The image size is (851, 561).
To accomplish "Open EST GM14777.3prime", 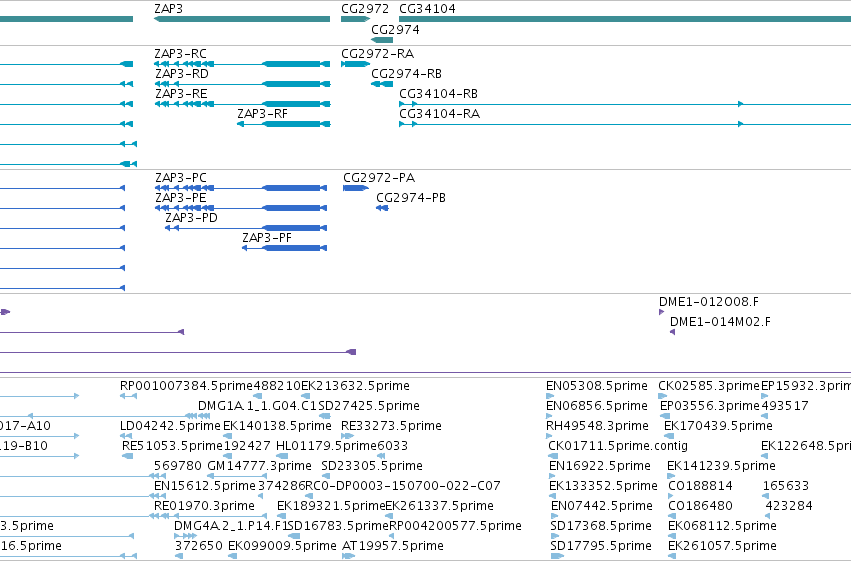I will tap(259, 467).
